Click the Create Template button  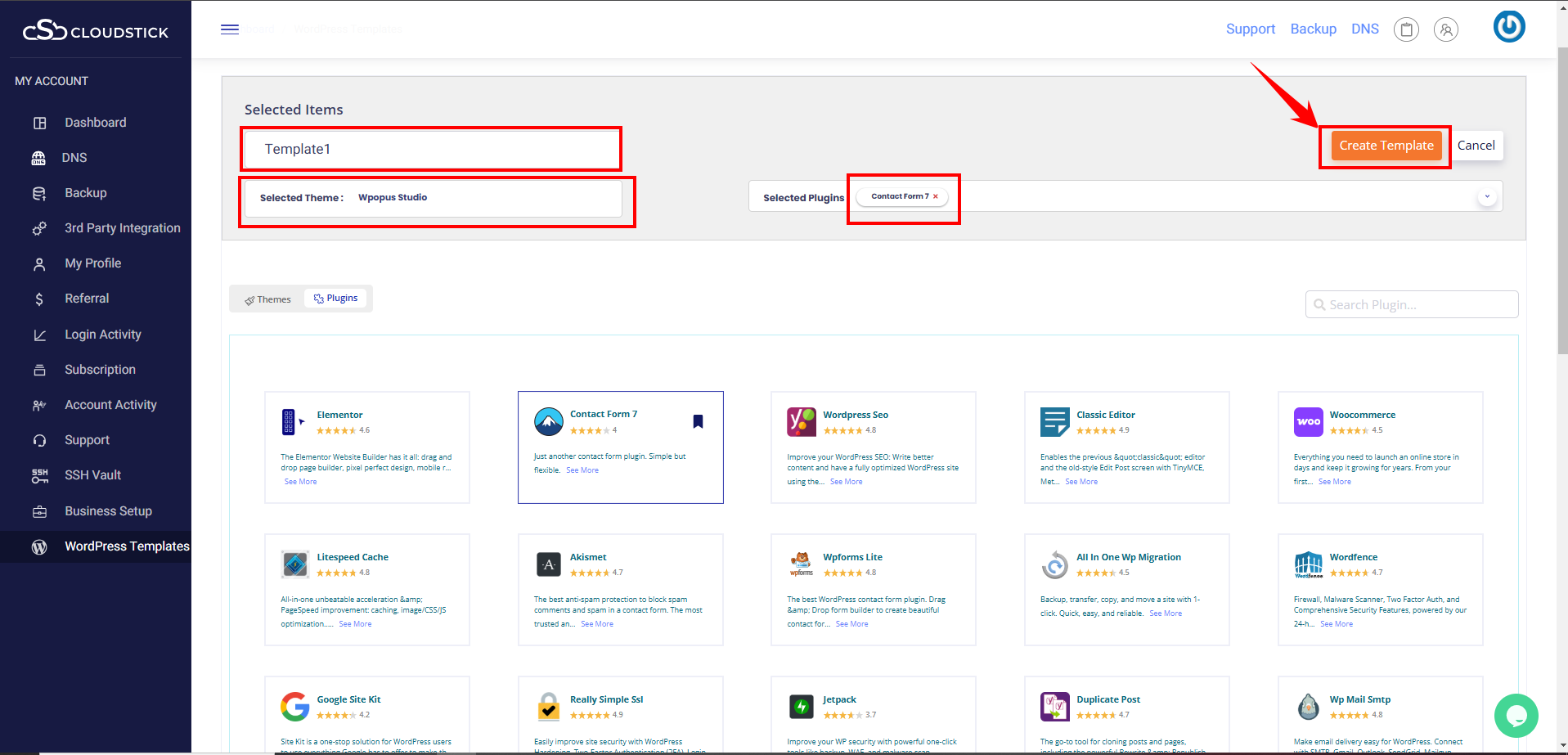coord(1386,146)
